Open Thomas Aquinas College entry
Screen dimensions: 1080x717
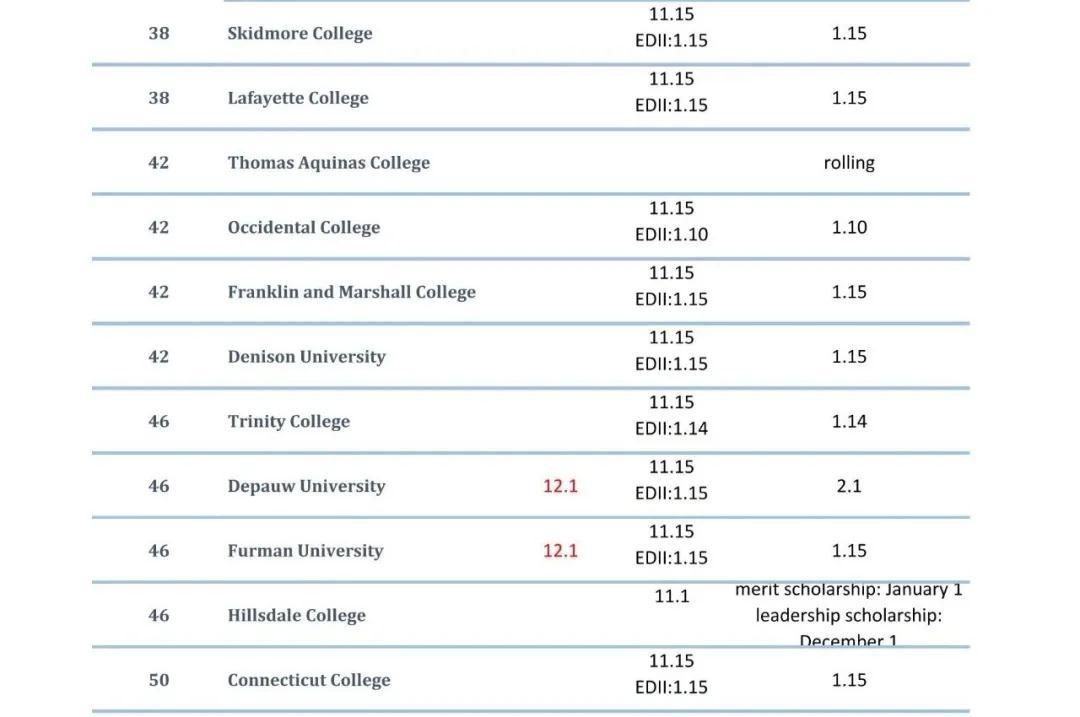(x=329, y=163)
